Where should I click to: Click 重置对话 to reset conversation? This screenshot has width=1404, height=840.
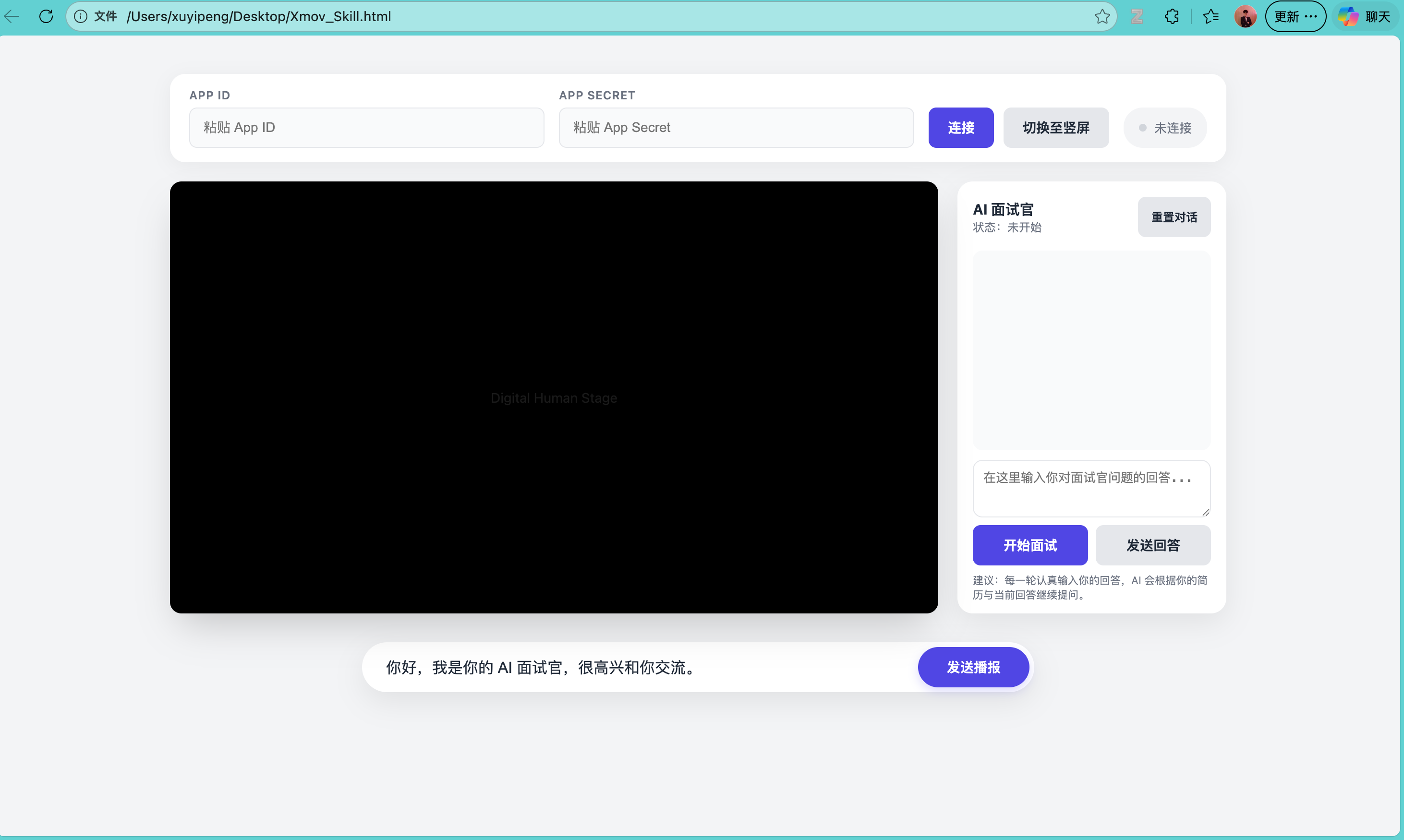click(x=1174, y=217)
